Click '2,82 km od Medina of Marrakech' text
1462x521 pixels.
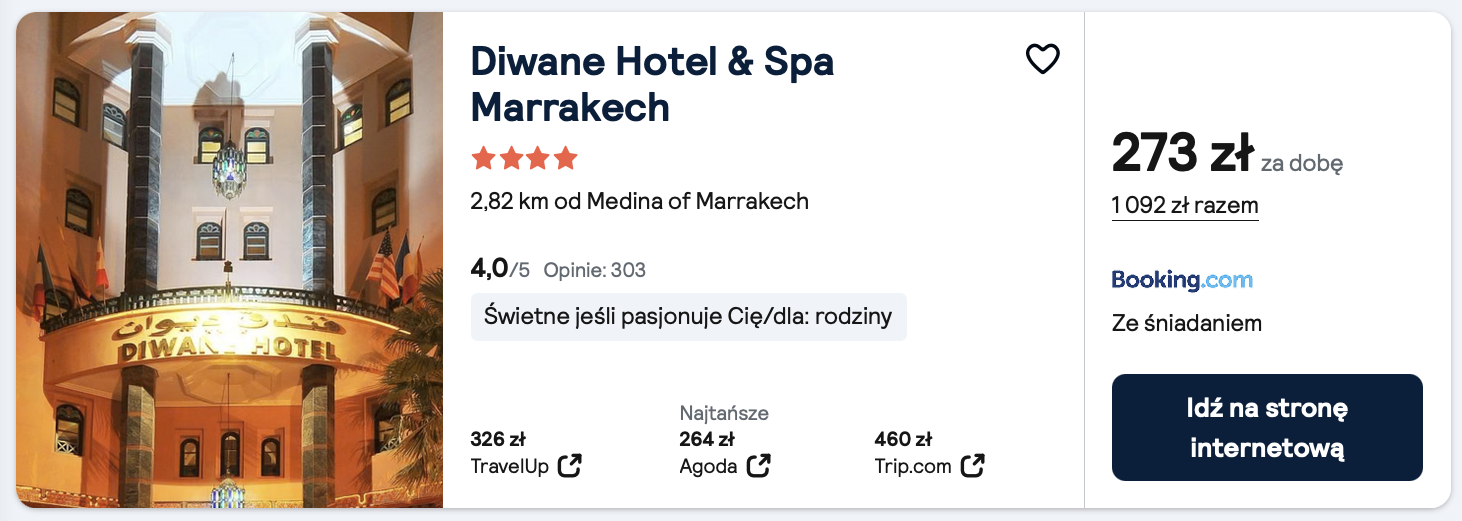639,201
